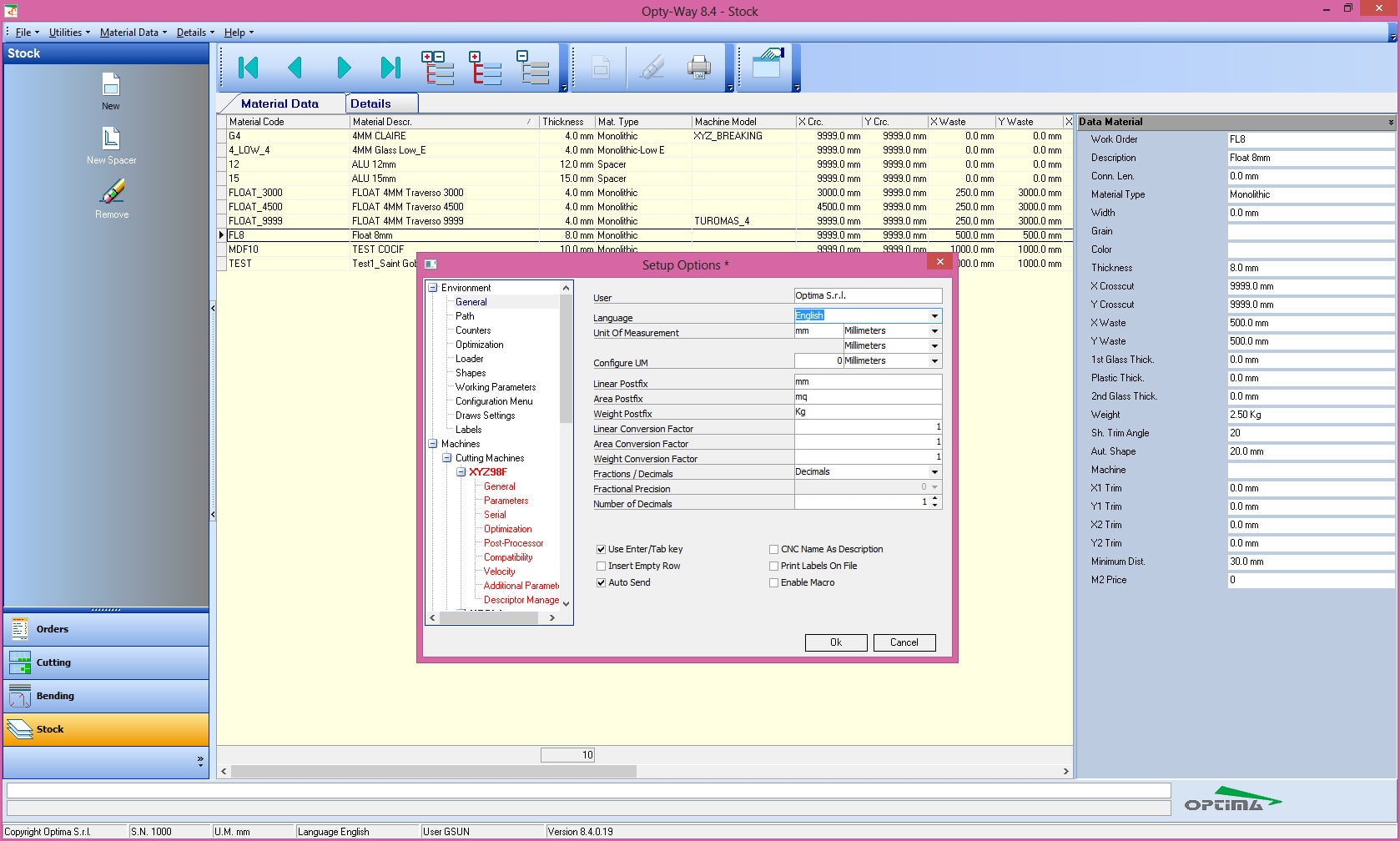The height and width of the screenshot is (841, 1400).
Task: Select Path in the options tree
Action: tap(465, 316)
